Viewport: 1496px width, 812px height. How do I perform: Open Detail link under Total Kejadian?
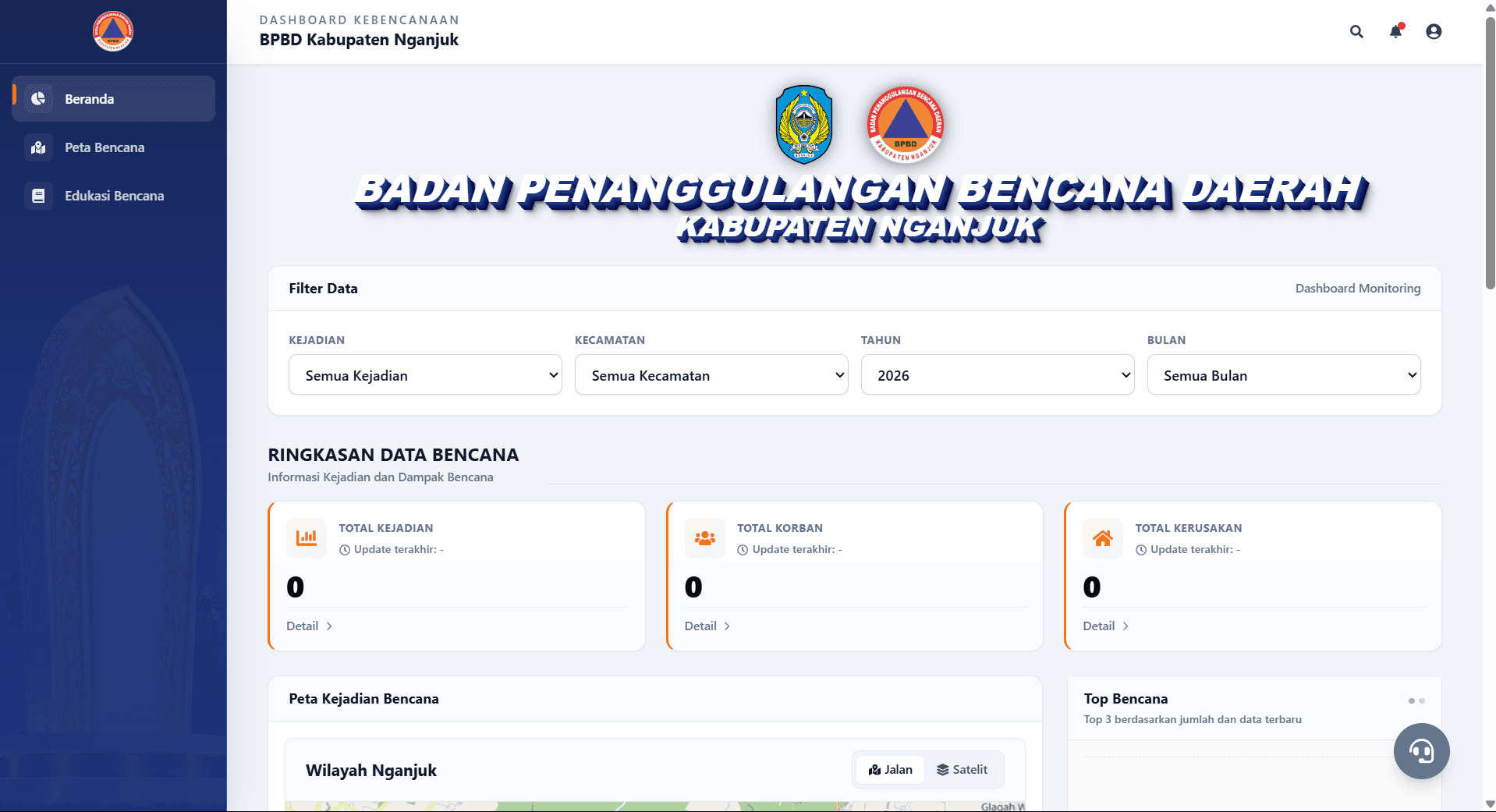tap(310, 626)
